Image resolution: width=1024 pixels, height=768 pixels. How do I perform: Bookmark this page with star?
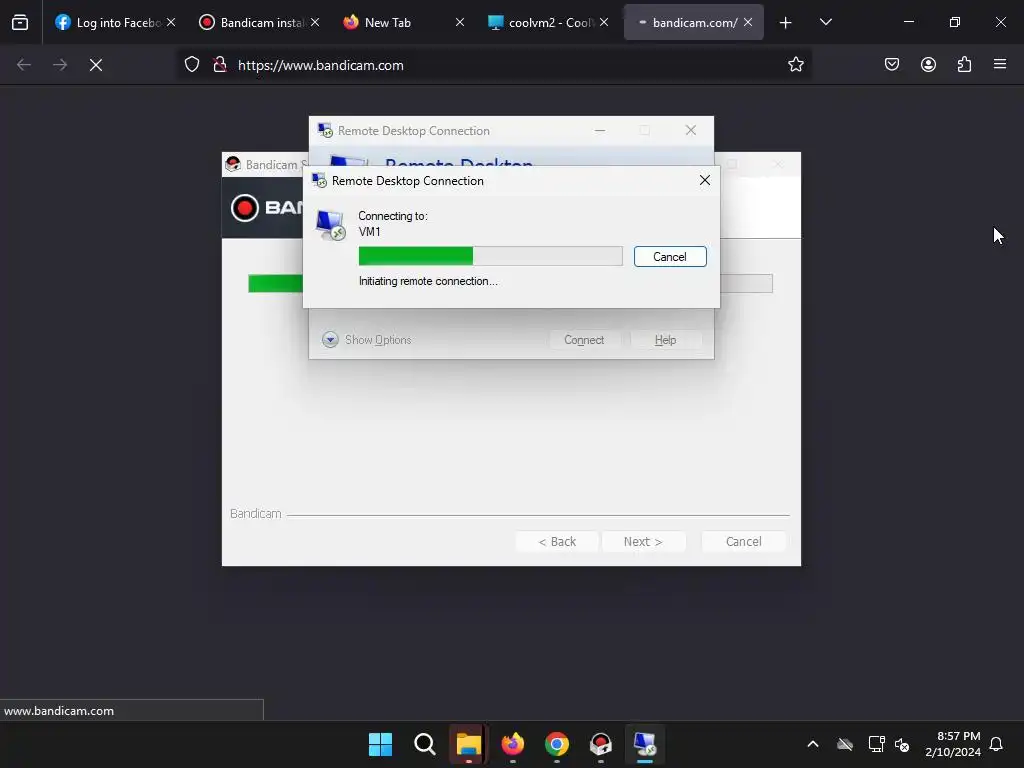tap(795, 64)
